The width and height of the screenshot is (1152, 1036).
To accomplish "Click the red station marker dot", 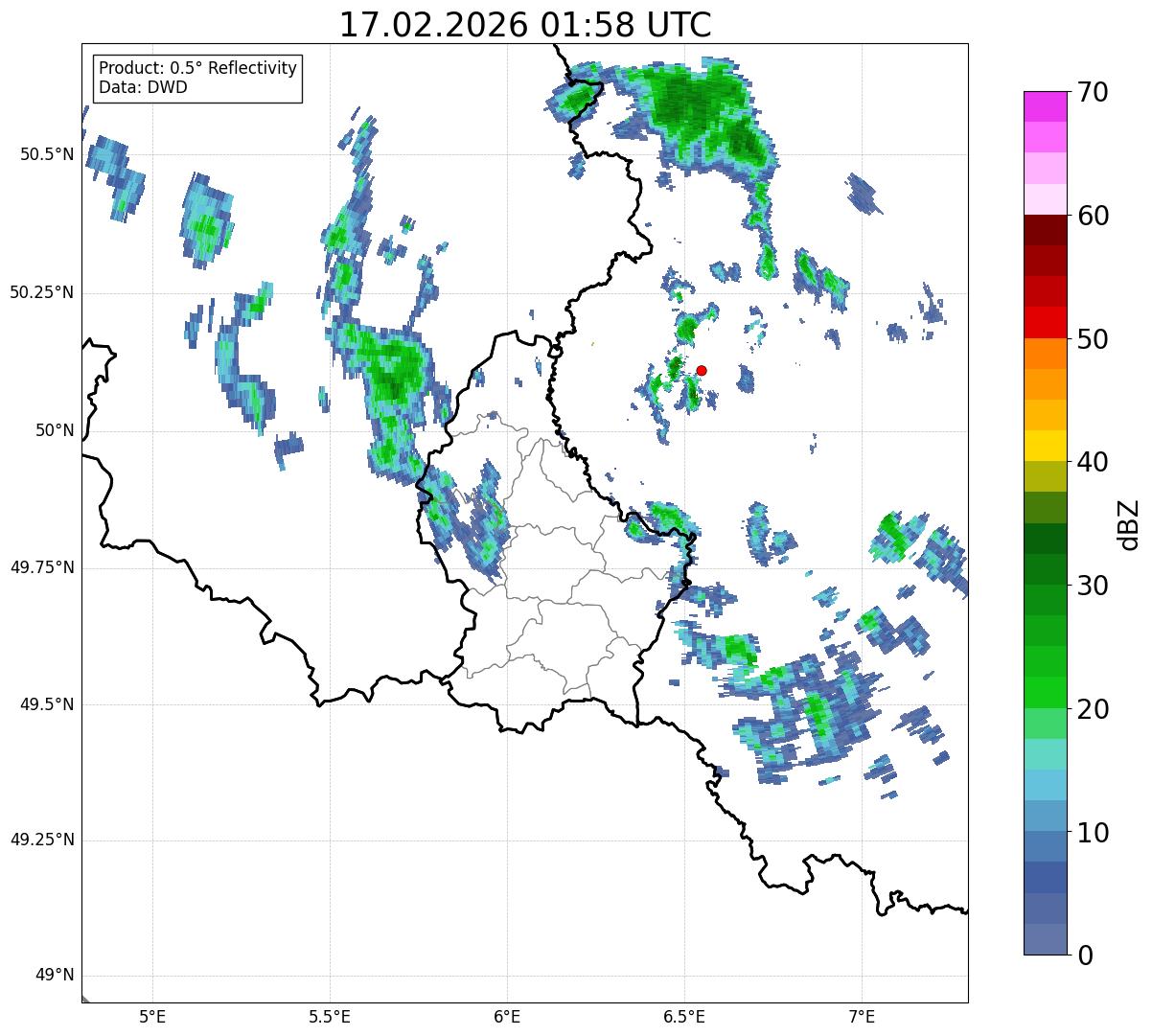I will (702, 370).
